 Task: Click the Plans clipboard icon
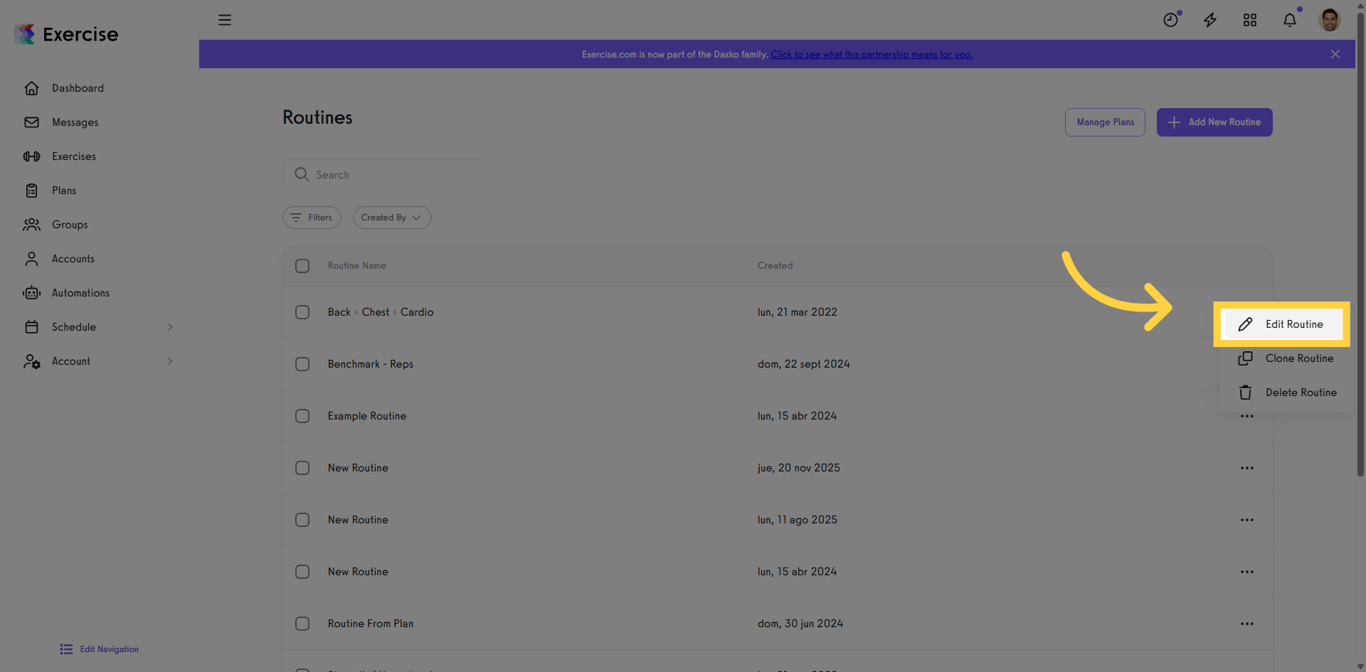pyautogui.click(x=31, y=190)
